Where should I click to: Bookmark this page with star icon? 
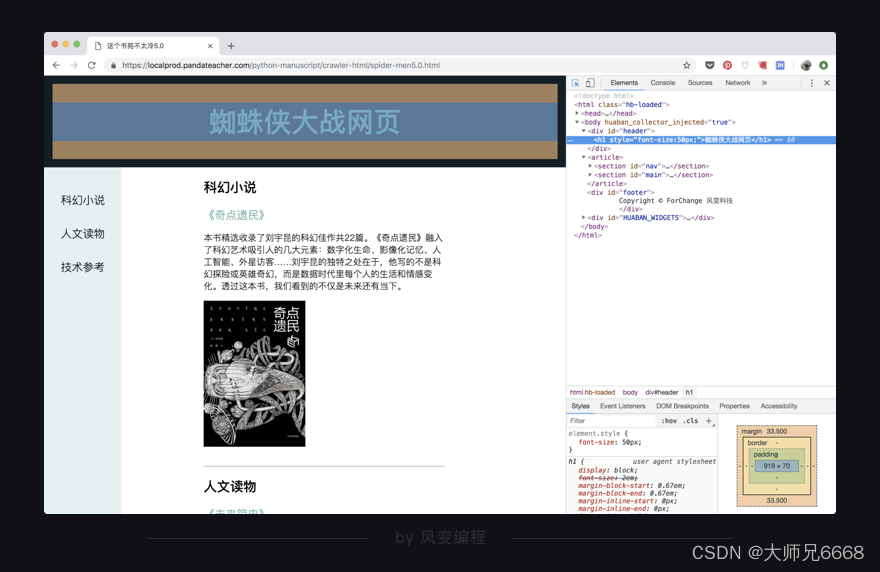(x=686, y=65)
